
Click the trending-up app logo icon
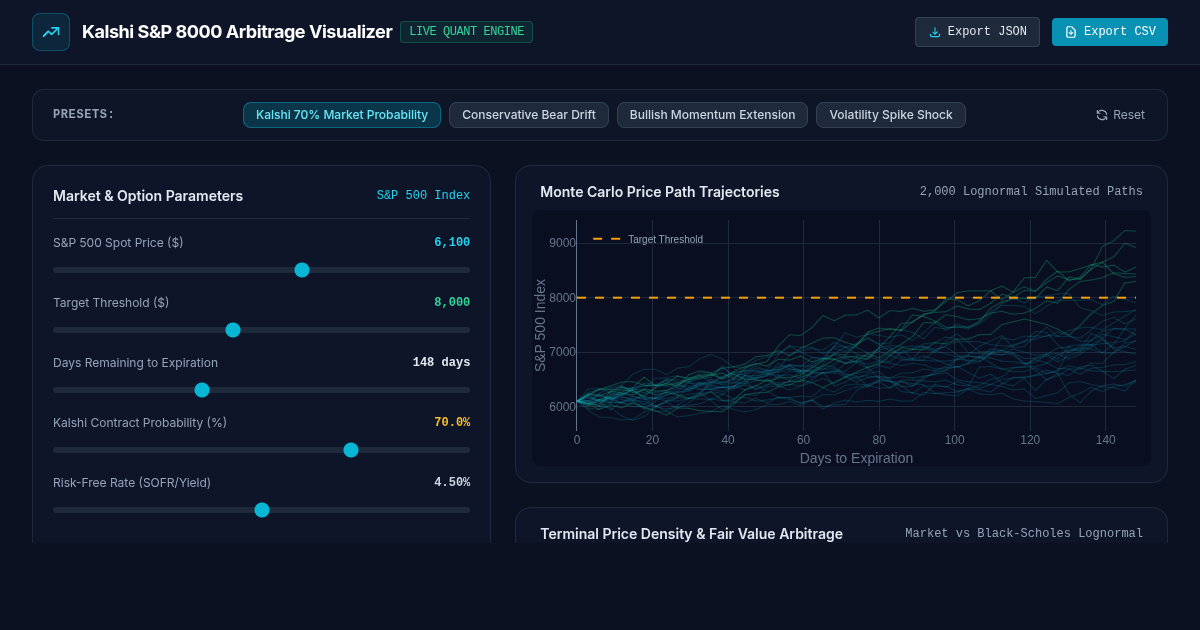pyautogui.click(x=51, y=32)
